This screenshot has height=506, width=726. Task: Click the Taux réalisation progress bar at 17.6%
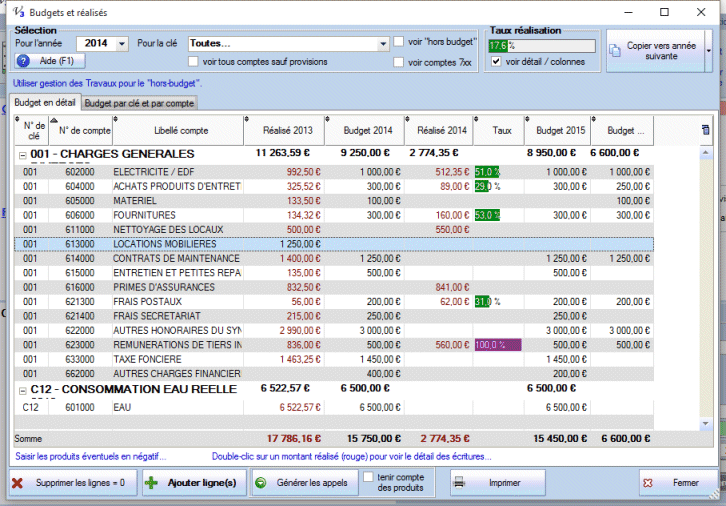(541, 46)
